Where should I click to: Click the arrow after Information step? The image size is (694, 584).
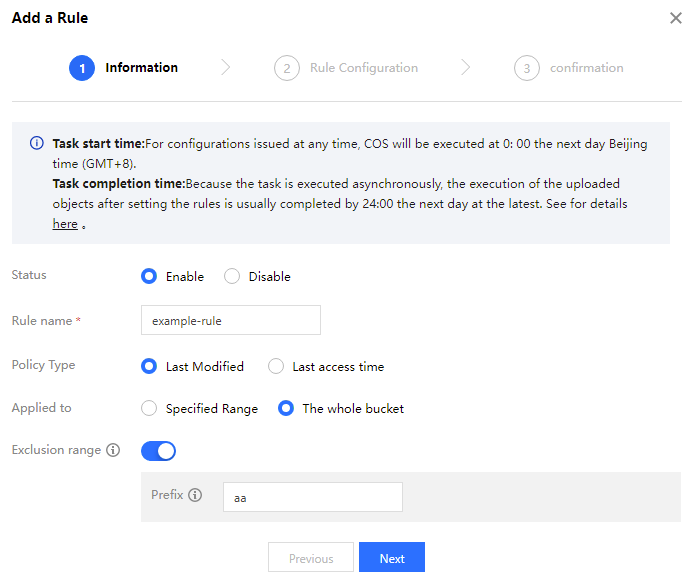coord(226,68)
